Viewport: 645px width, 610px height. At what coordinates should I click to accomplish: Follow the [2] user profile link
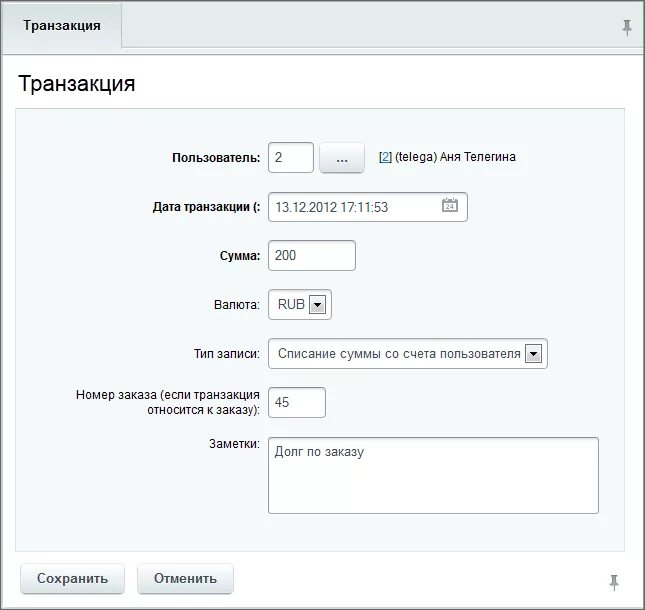pyautogui.click(x=385, y=157)
